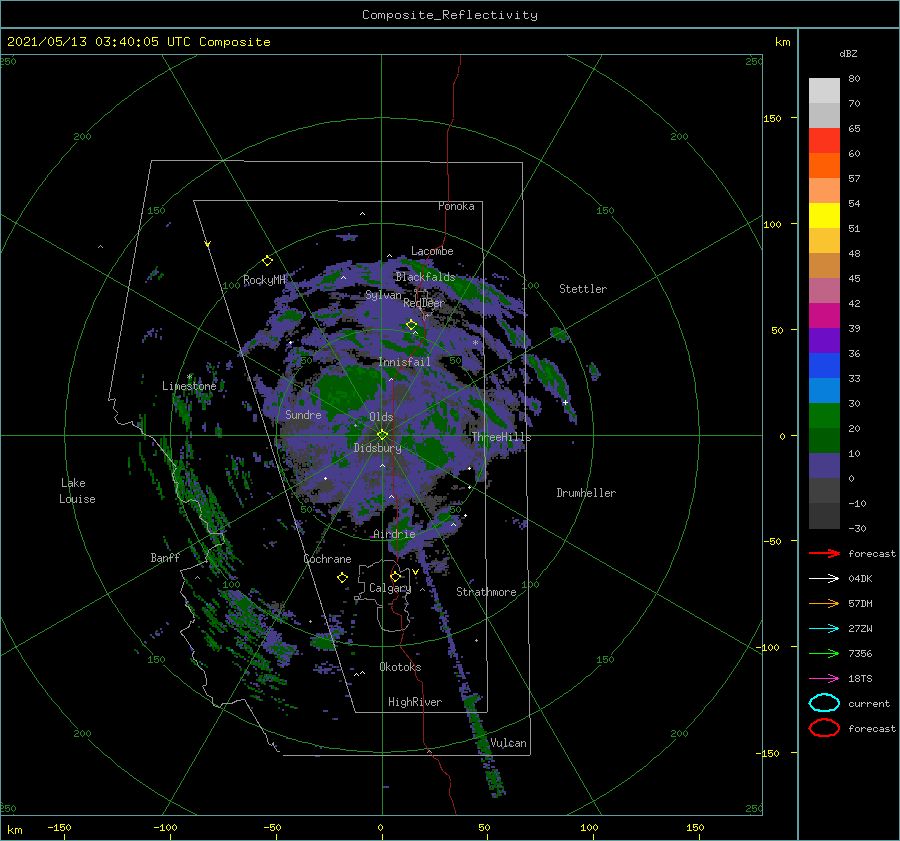Viewport: 900px width, 841px height.
Task: Click the 27ZW legend text
Action: pyautogui.click(x=860, y=629)
